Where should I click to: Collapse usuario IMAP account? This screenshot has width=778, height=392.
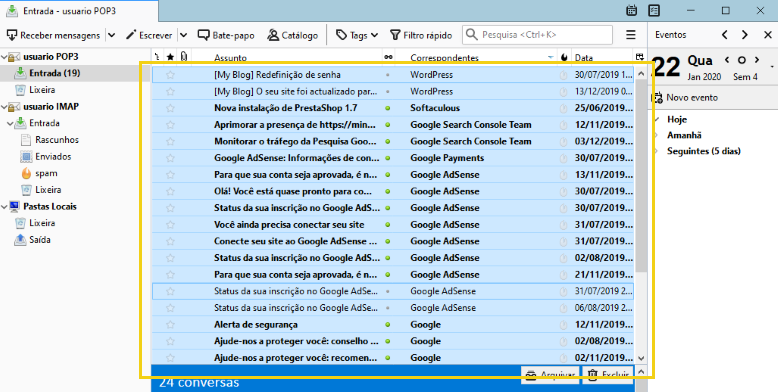coord(3,107)
